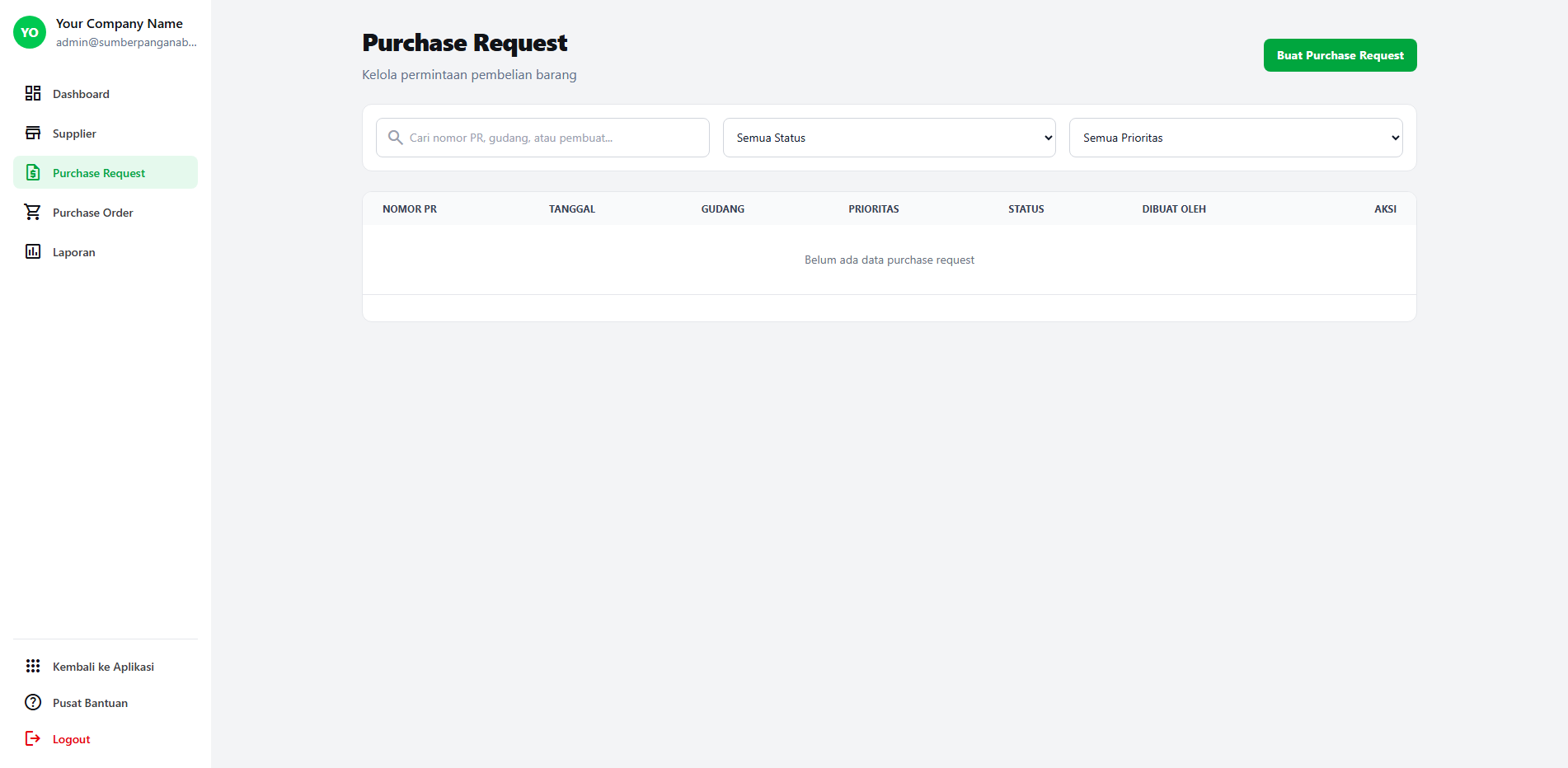This screenshot has width=1568, height=768.
Task: Select Laporan from the navigation menu
Action: coord(74,251)
